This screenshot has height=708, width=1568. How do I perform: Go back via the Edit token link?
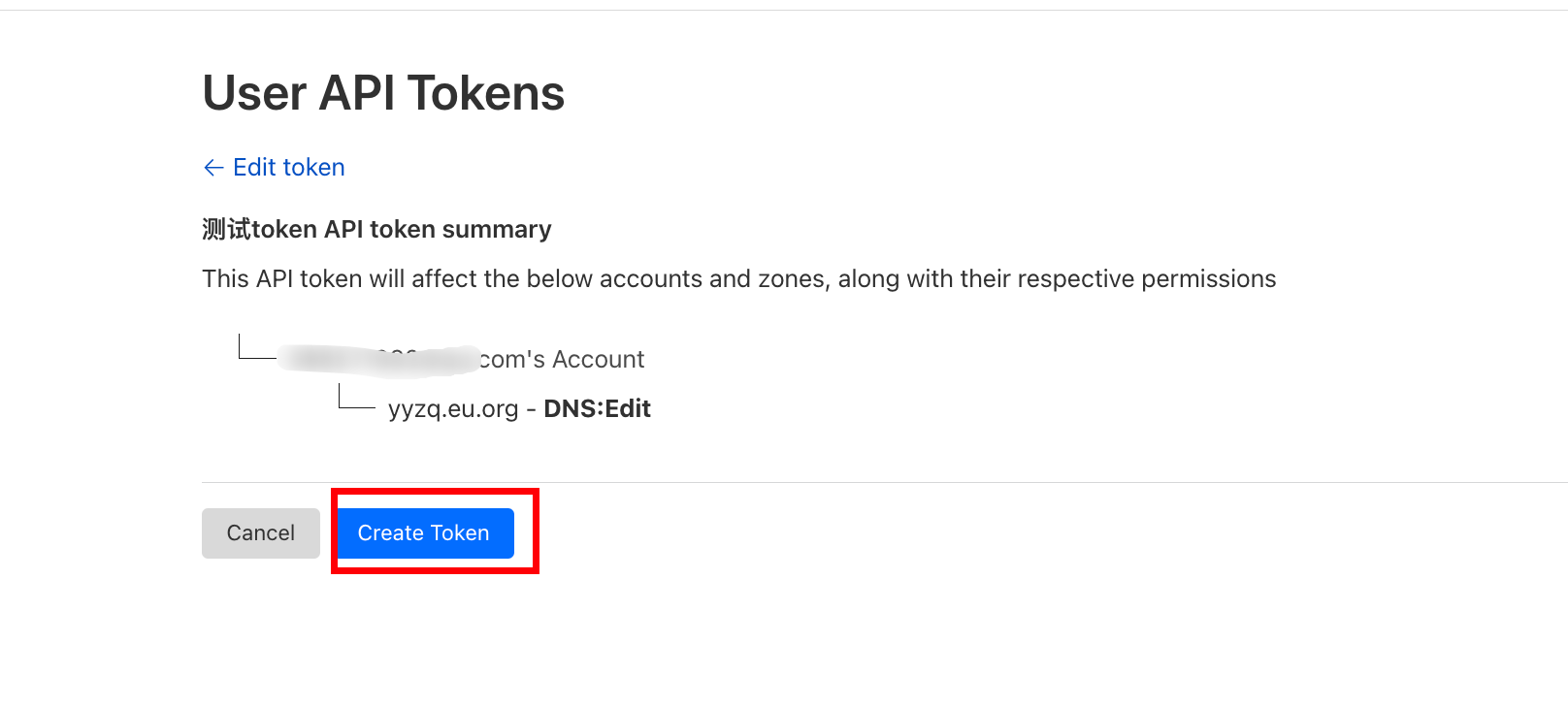coord(288,168)
